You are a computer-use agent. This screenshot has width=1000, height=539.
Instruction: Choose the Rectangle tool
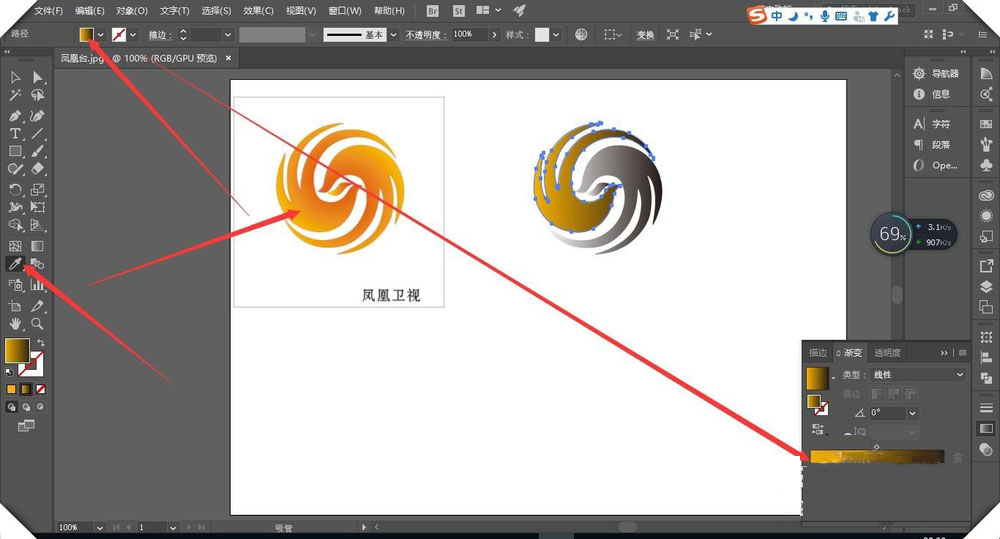[x=15, y=151]
